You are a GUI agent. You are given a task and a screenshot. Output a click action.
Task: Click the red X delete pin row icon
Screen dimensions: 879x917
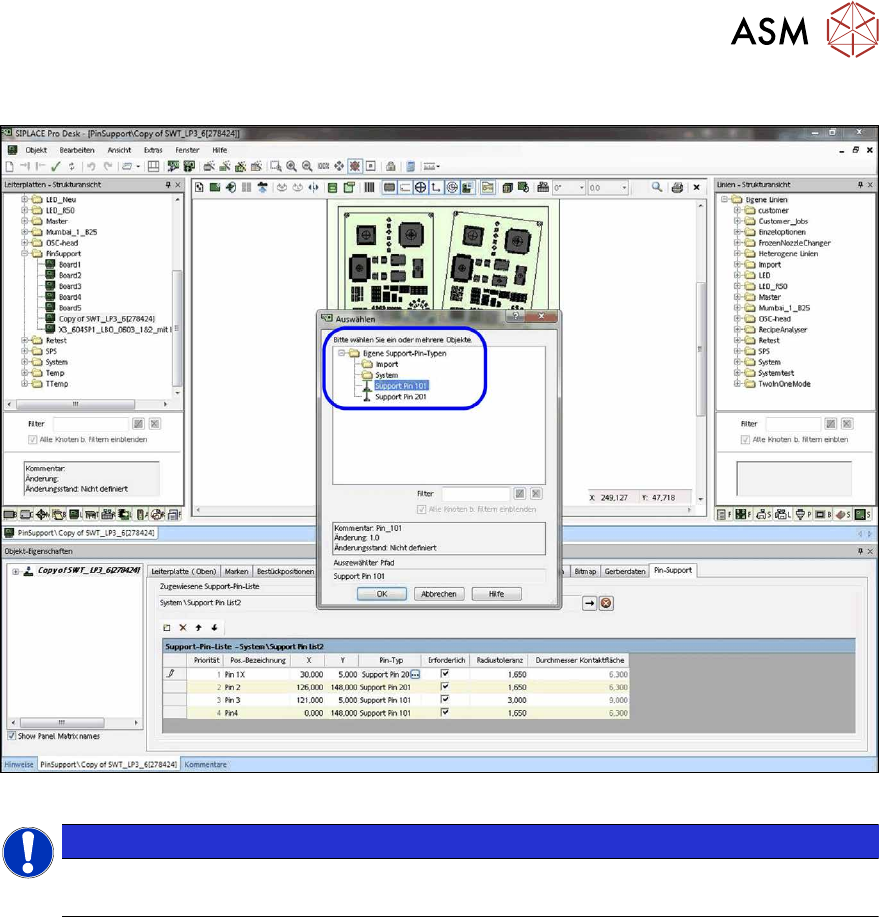tap(183, 628)
